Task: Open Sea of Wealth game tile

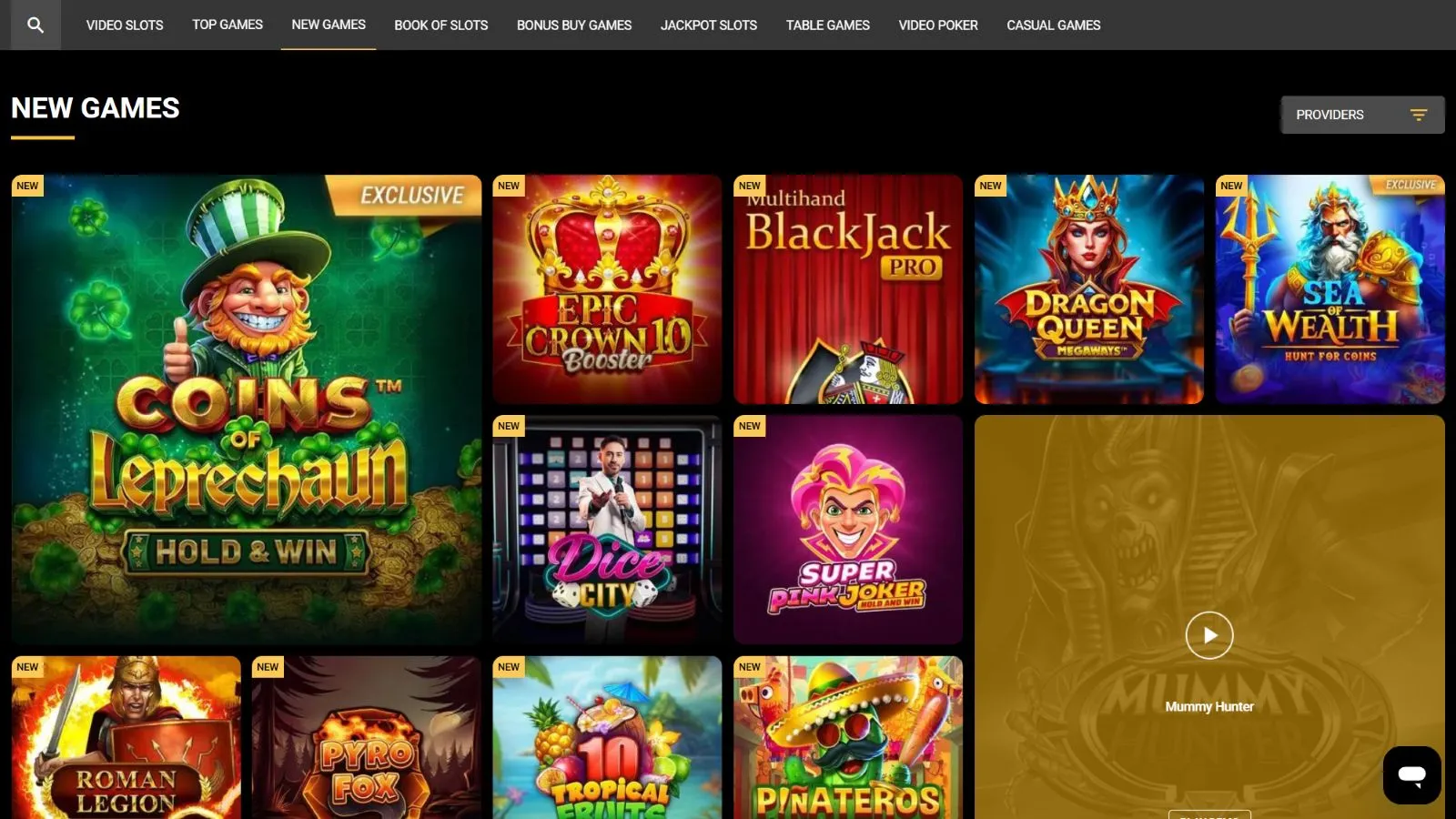Action: pyautogui.click(x=1330, y=289)
